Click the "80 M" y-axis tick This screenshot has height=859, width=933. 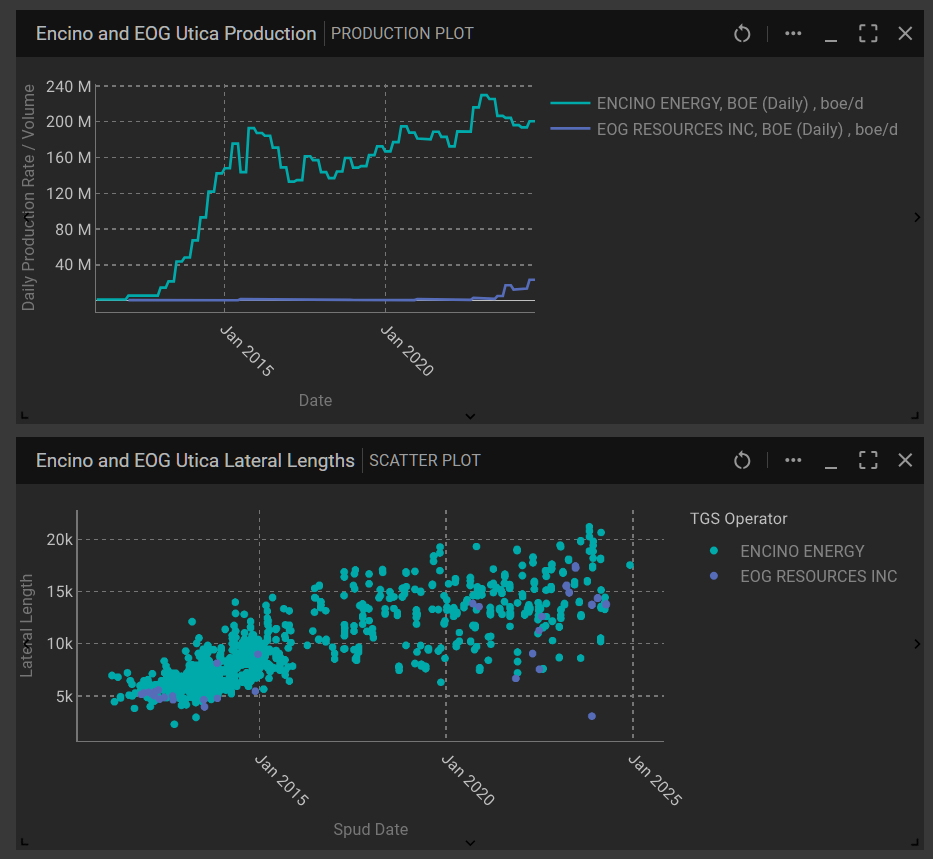(73, 229)
